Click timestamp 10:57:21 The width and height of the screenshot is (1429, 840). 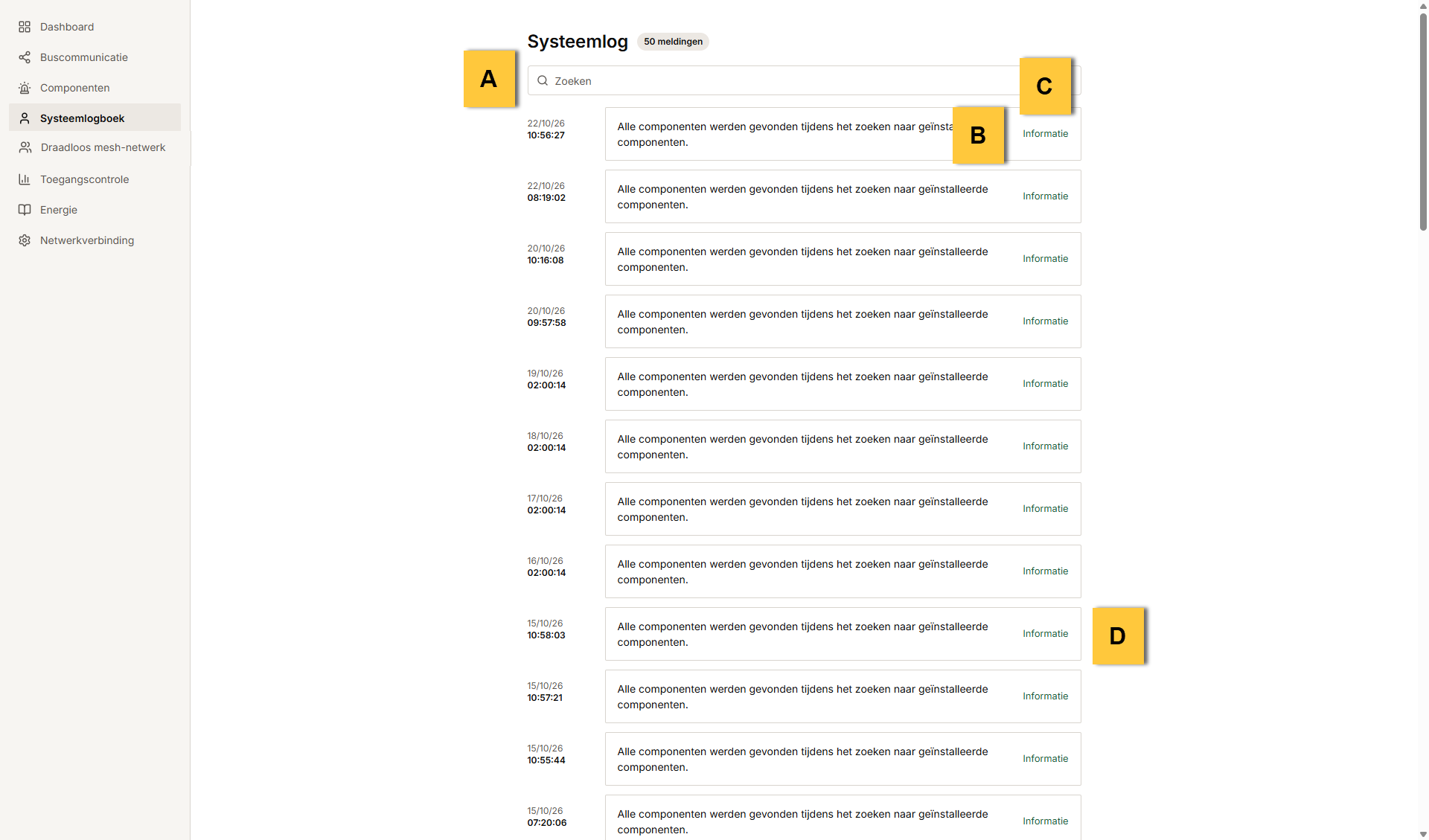pos(545,698)
